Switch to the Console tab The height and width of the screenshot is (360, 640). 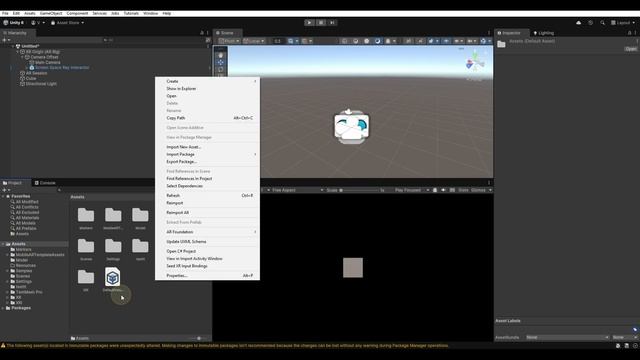[45, 183]
